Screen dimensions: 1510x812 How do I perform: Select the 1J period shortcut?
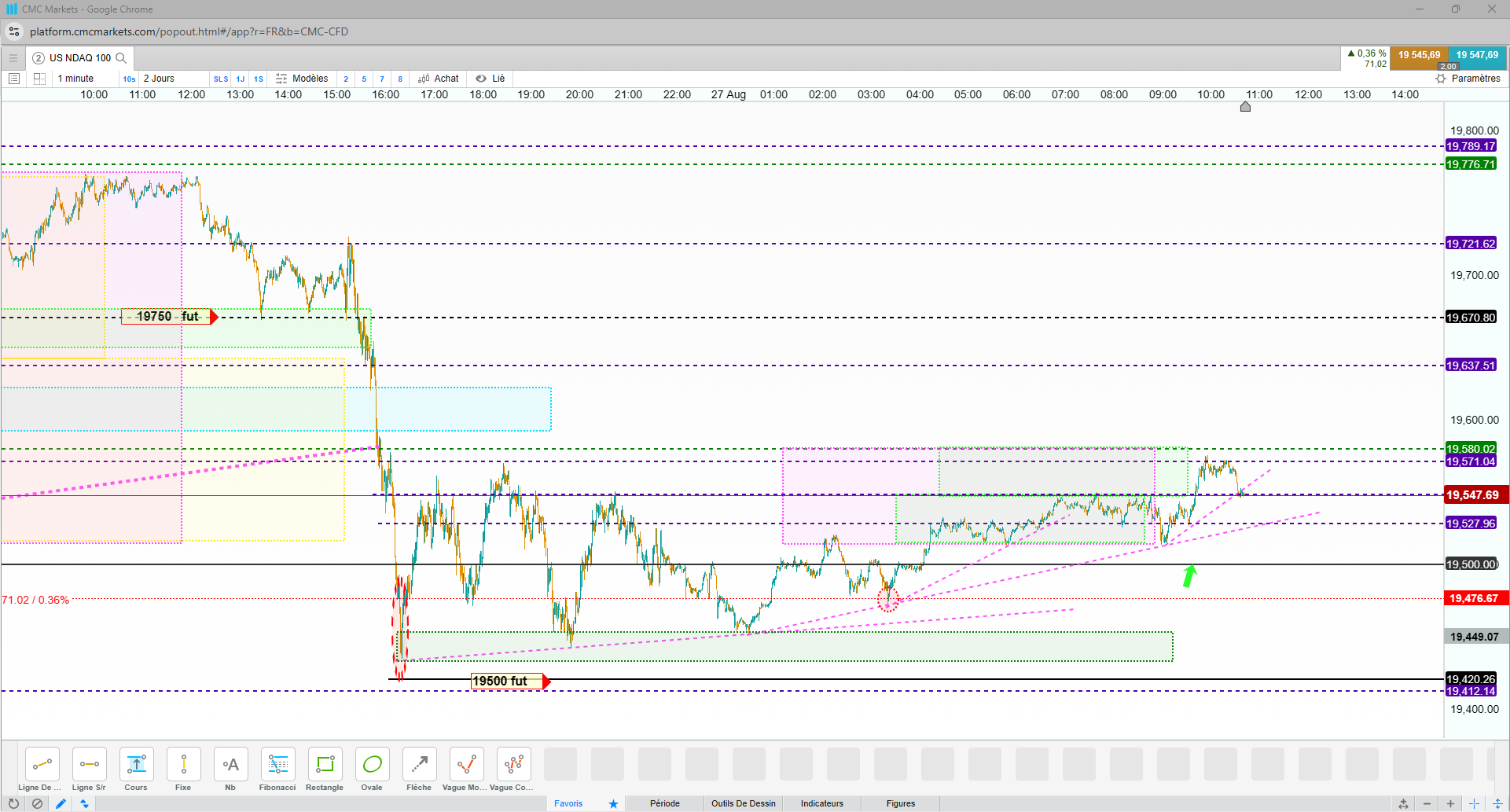click(x=241, y=79)
